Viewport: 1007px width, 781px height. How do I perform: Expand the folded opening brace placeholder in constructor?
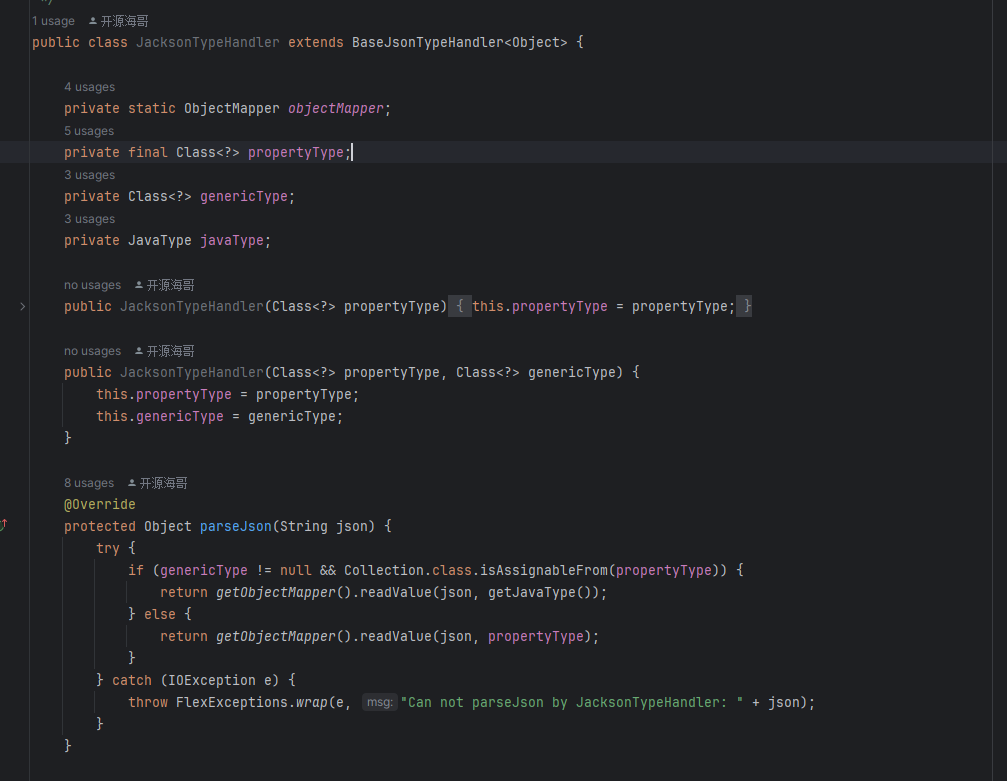459,307
